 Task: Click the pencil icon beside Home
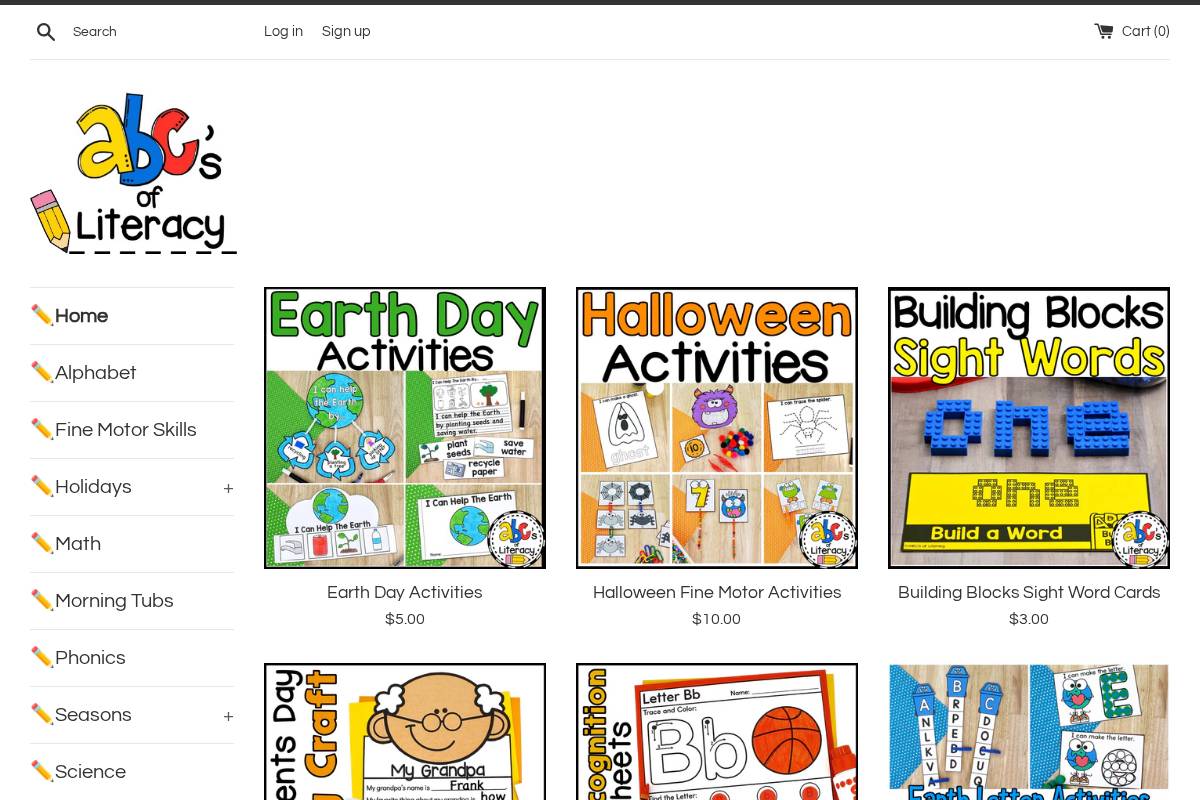(x=42, y=316)
